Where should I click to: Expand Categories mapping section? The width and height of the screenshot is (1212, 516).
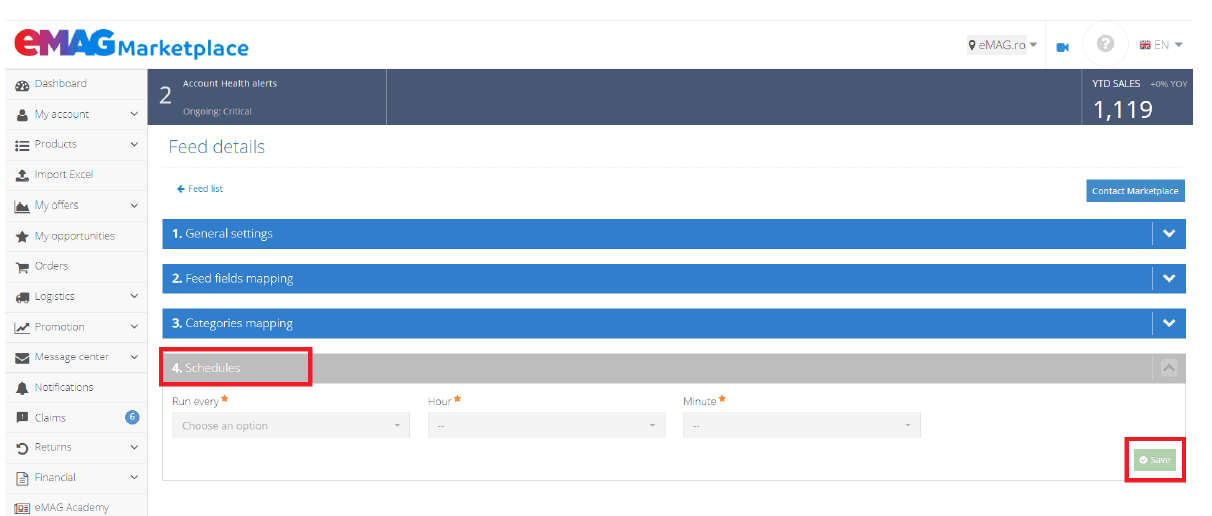674,324
